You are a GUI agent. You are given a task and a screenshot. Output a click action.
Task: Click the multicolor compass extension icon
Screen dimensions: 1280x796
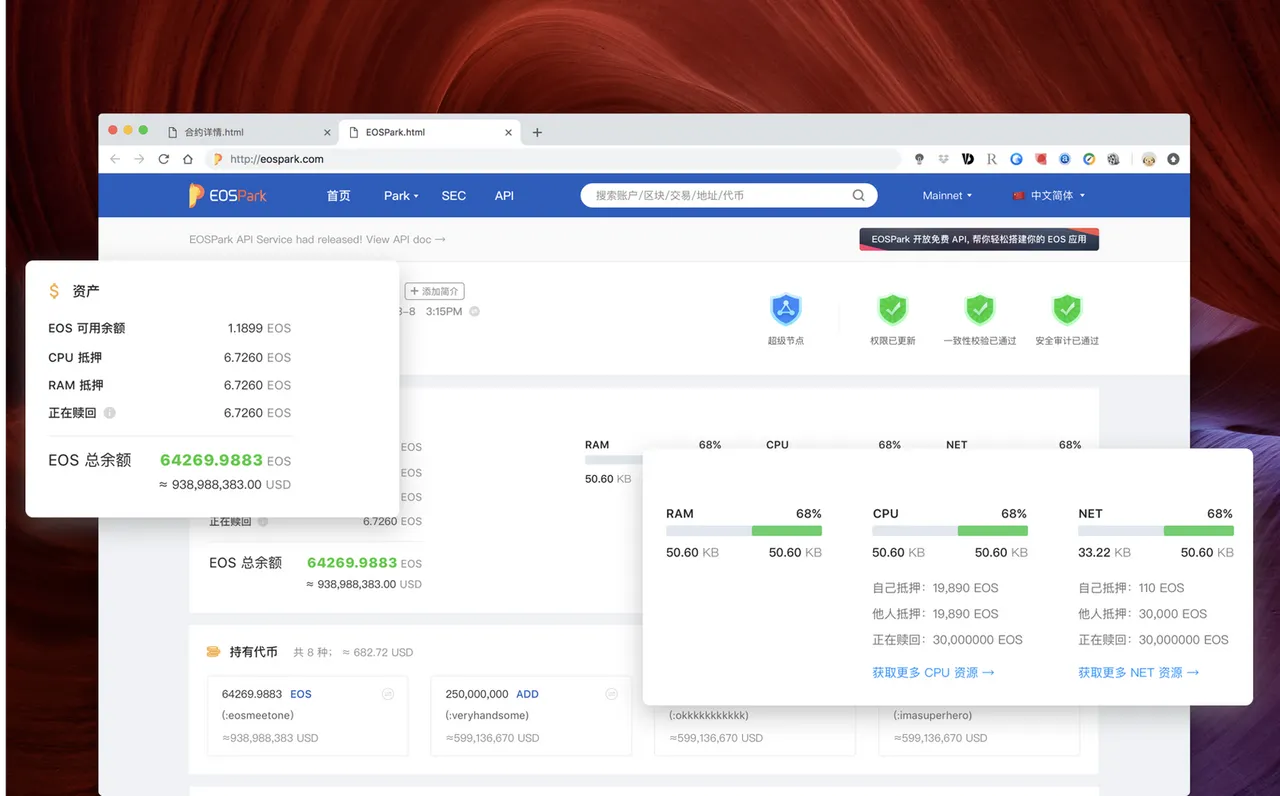pyautogui.click(x=1089, y=159)
